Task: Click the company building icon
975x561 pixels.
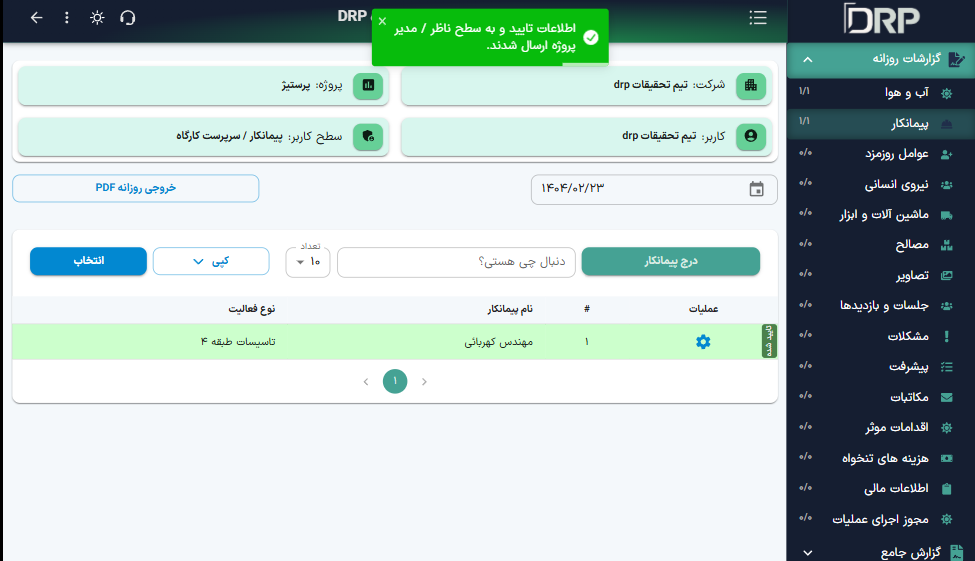Action: 751,85
